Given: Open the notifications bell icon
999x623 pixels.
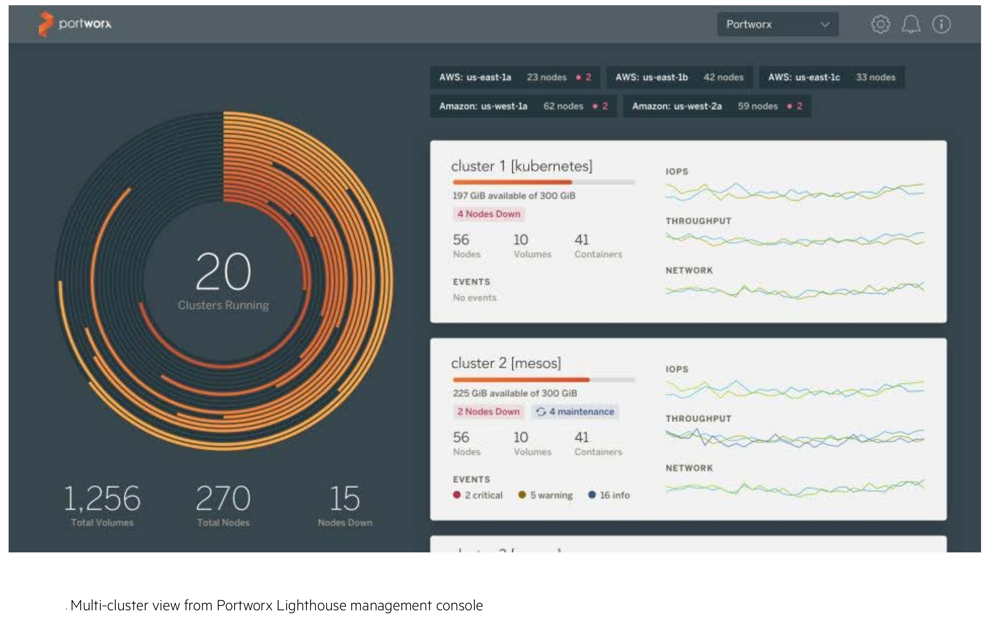Looking at the screenshot, I should click(x=911, y=24).
